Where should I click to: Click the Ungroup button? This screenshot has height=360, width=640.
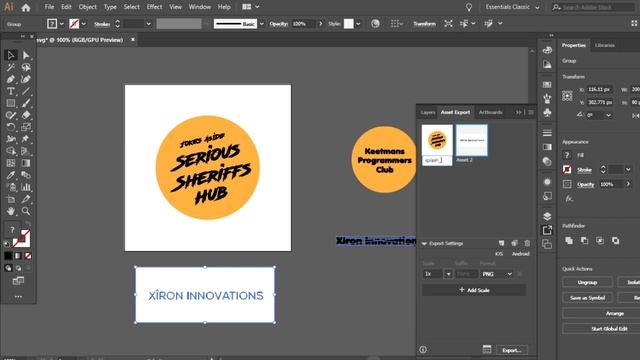[587, 282]
